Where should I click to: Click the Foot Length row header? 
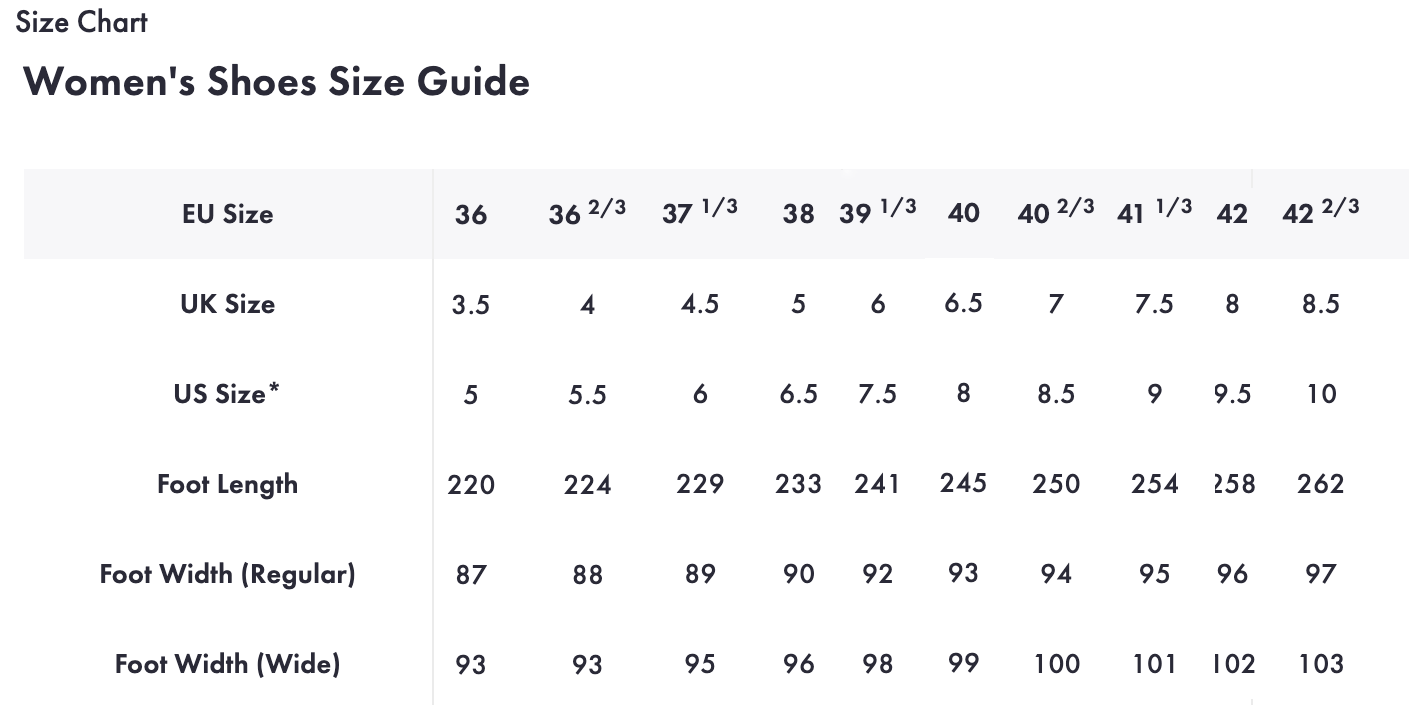227,484
